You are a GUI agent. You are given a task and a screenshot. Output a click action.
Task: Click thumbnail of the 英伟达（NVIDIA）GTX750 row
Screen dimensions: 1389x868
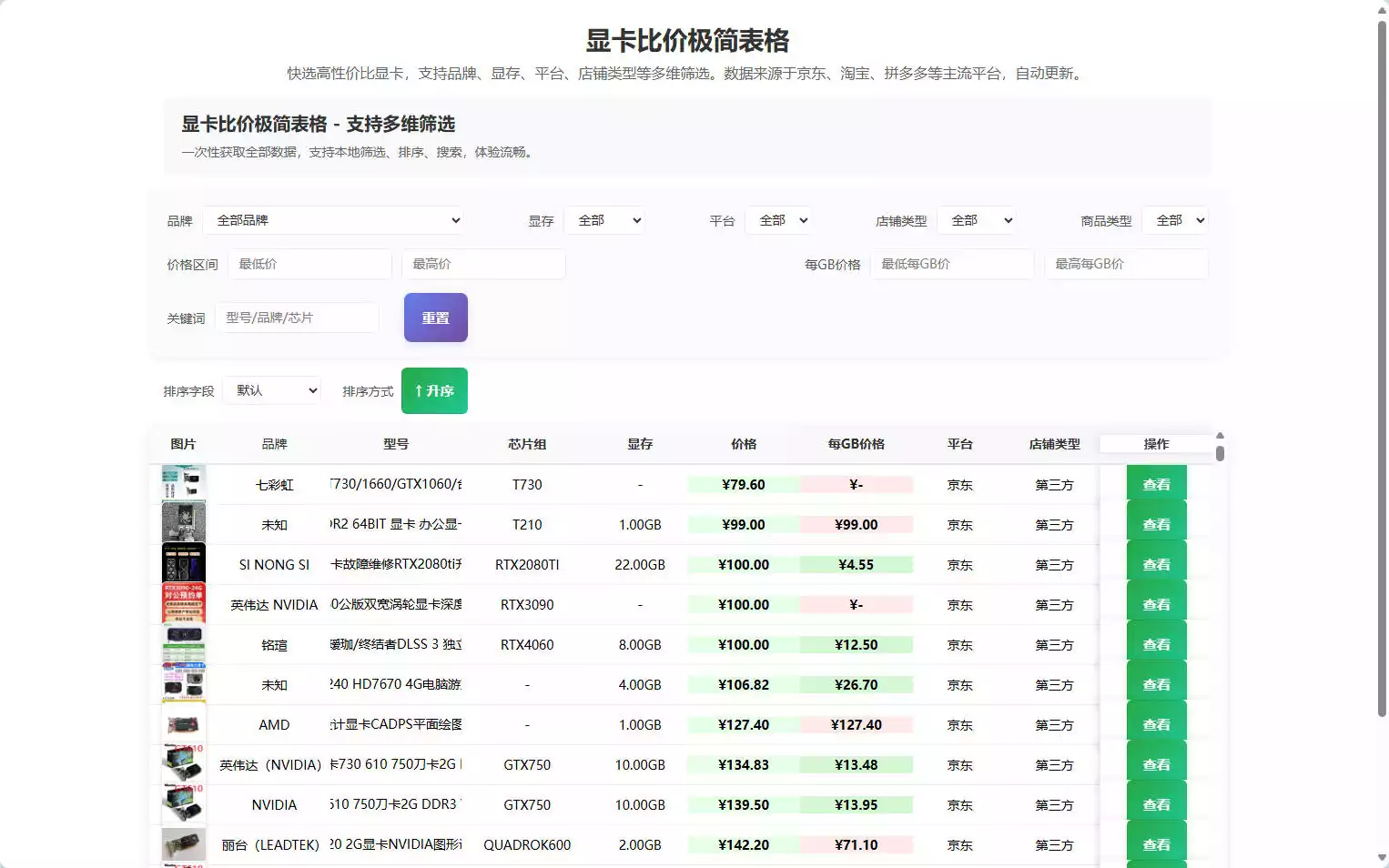pos(184,764)
